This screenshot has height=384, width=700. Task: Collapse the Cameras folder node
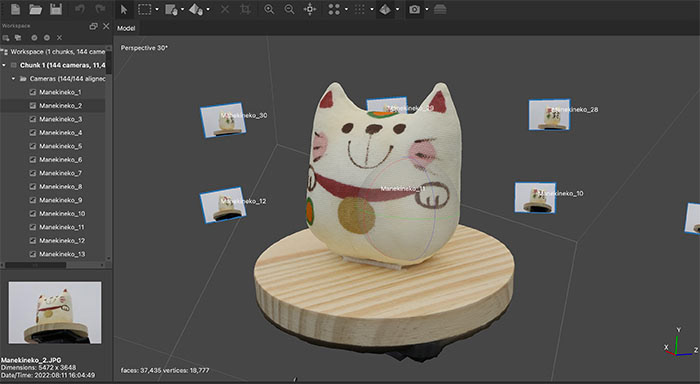pyautogui.click(x=13, y=79)
